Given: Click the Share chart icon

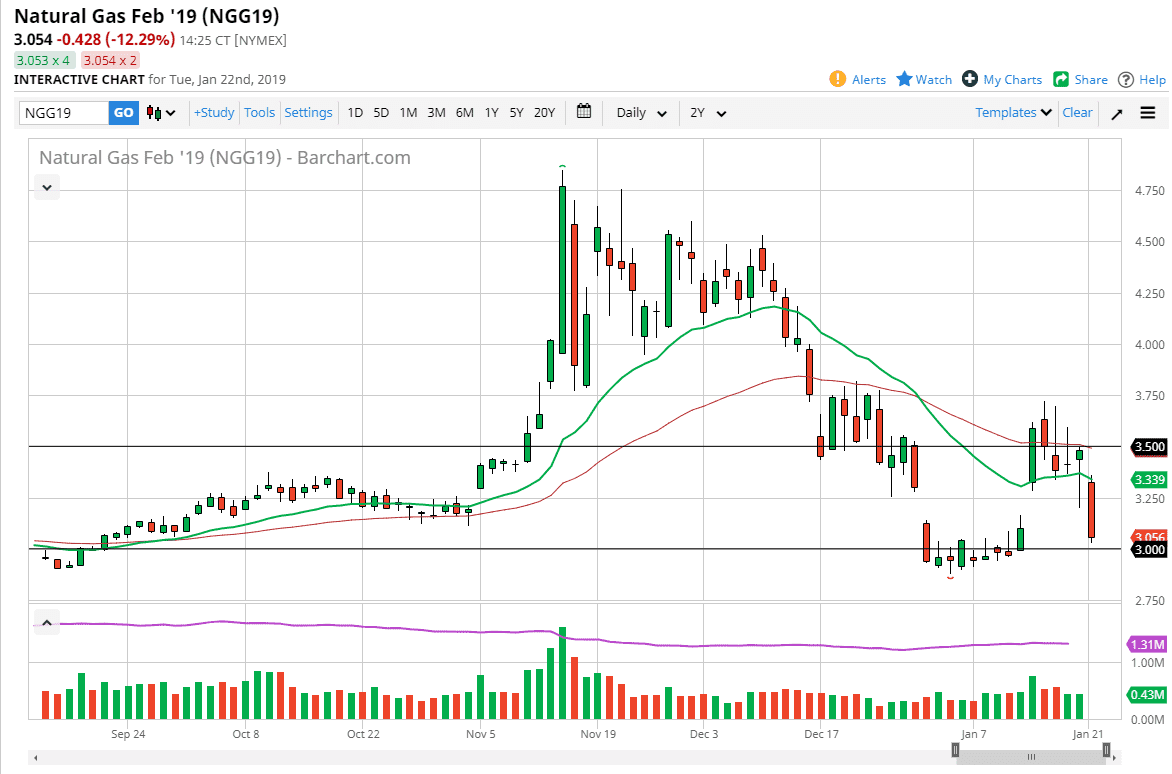Looking at the screenshot, I should 1061,79.
